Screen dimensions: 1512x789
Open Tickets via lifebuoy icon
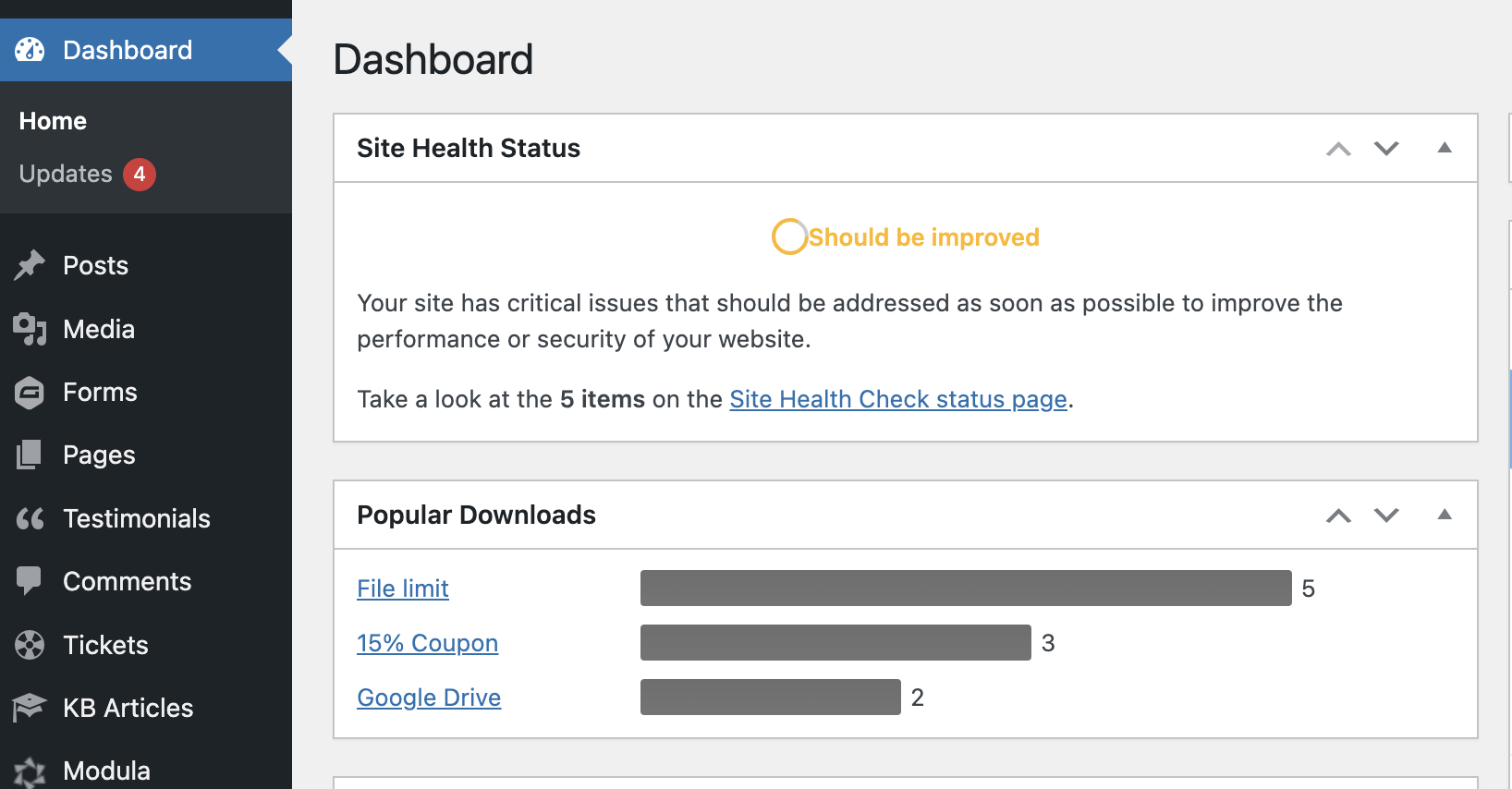[x=30, y=645]
